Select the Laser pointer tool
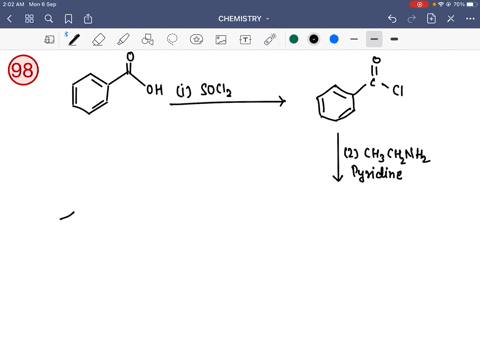Image resolution: width=480 pixels, height=360 pixels. point(270,39)
